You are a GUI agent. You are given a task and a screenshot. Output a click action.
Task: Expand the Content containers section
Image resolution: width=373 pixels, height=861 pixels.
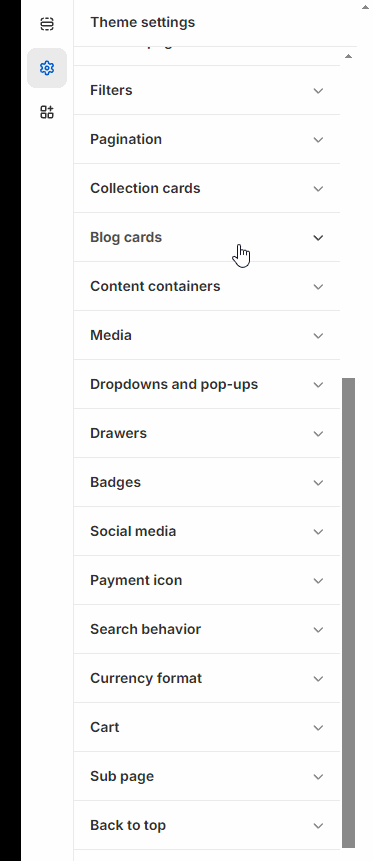[207, 286]
